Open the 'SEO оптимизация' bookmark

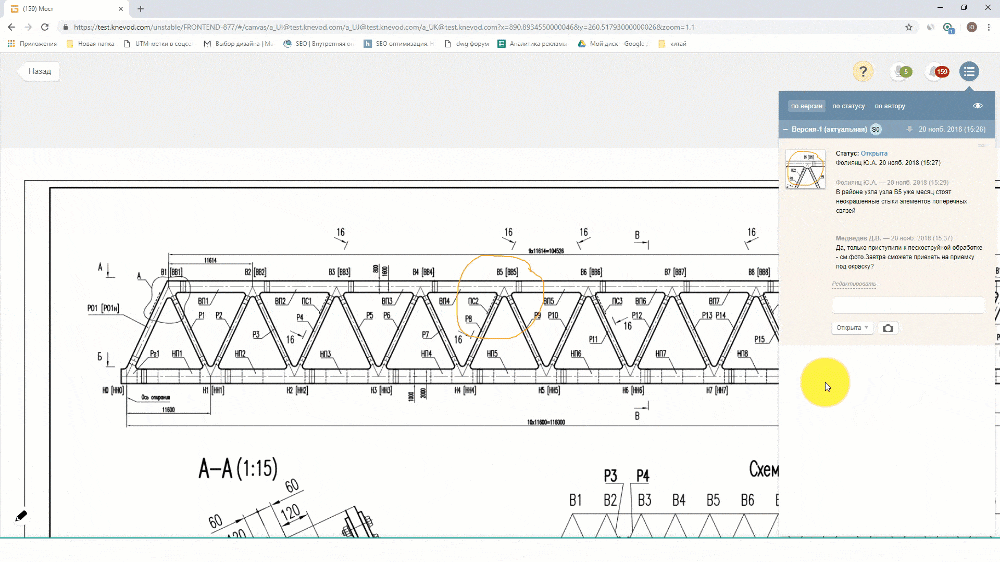pos(399,44)
